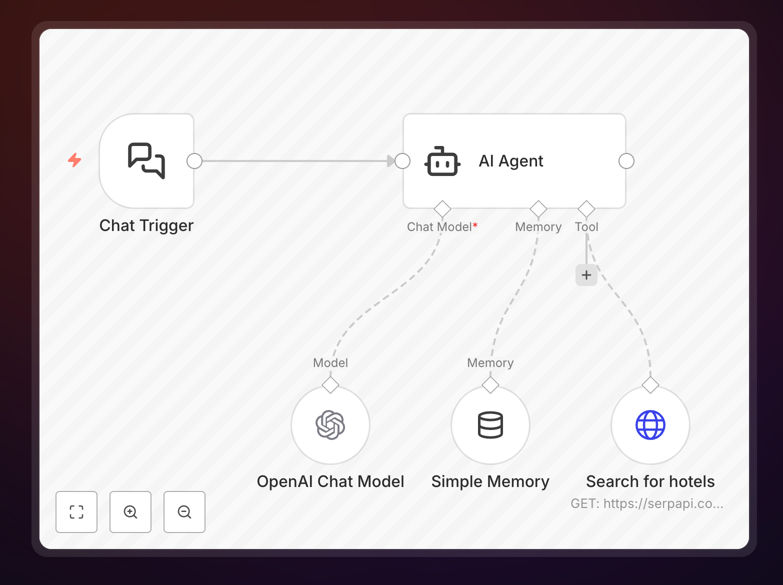Click the AI Agent input connector
This screenshot has width=783, height=585.
pos(402,161)
